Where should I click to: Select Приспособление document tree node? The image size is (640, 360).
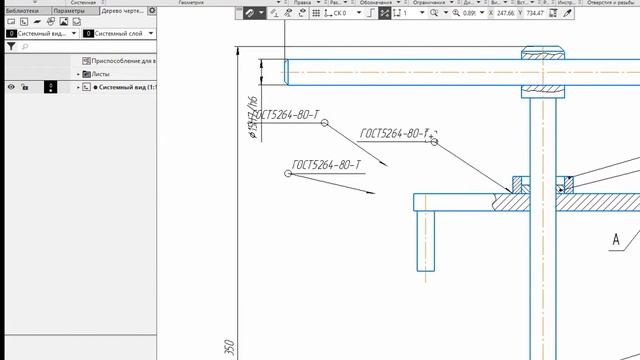pyautogui.click(x=119, y=61)
